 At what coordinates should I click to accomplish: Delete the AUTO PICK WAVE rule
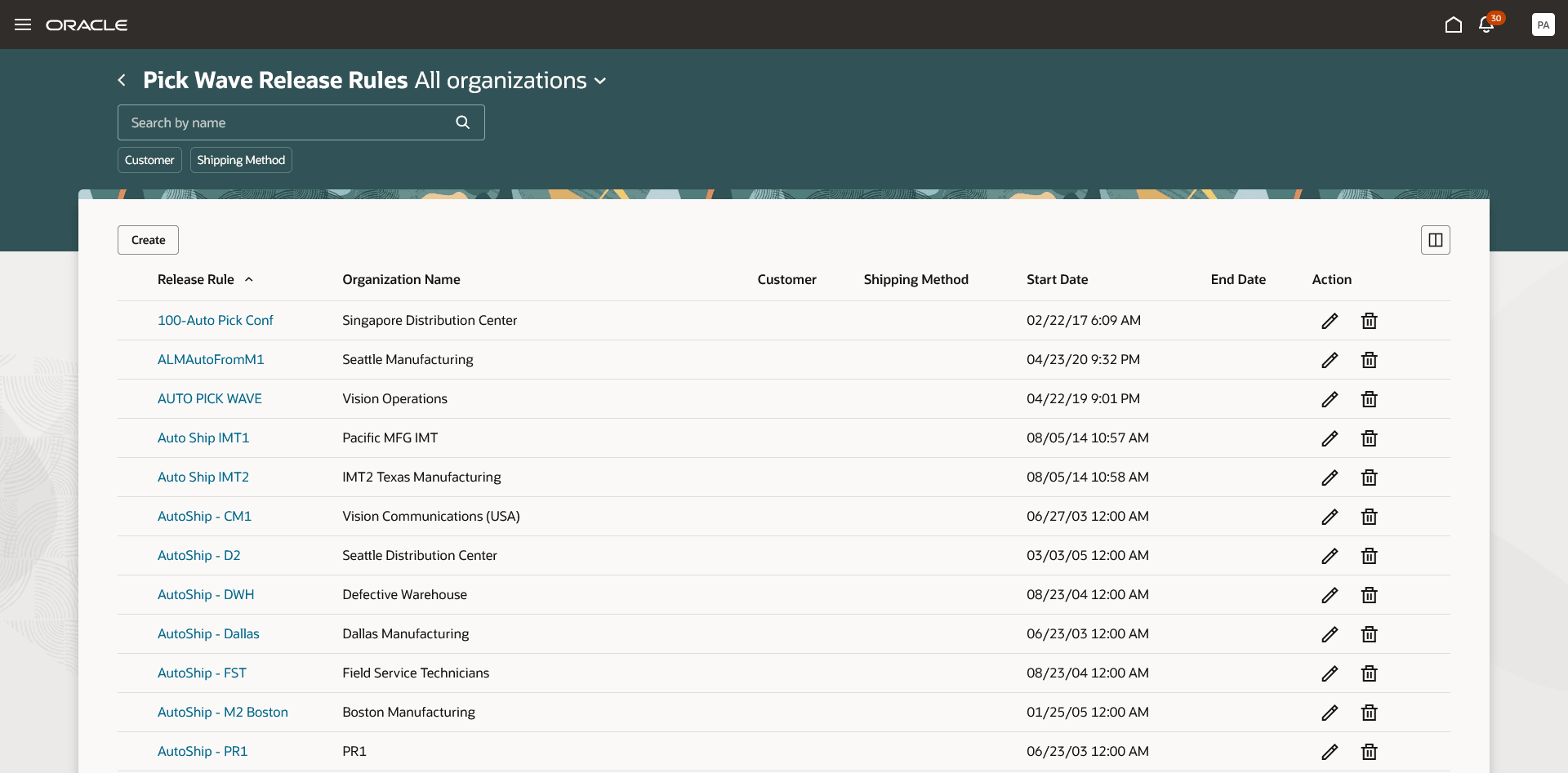click(x=1369, y=399)
